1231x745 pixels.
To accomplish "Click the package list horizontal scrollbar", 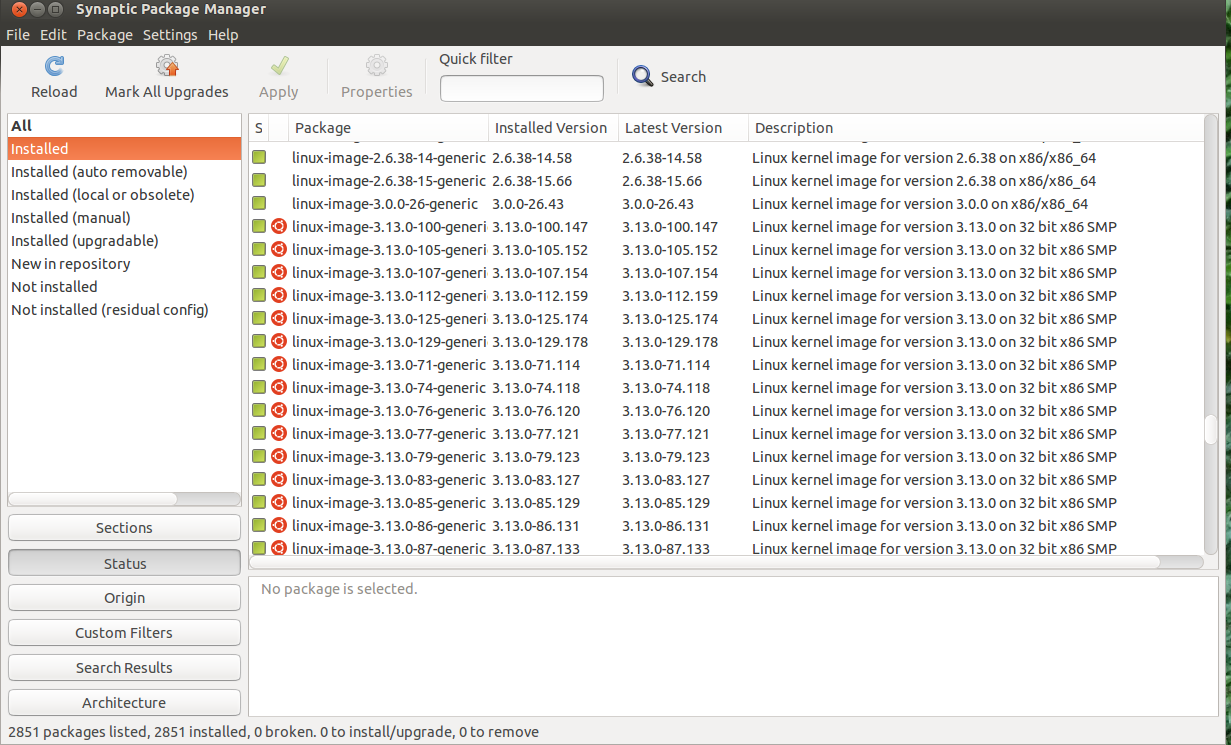I will click(706, 562).
